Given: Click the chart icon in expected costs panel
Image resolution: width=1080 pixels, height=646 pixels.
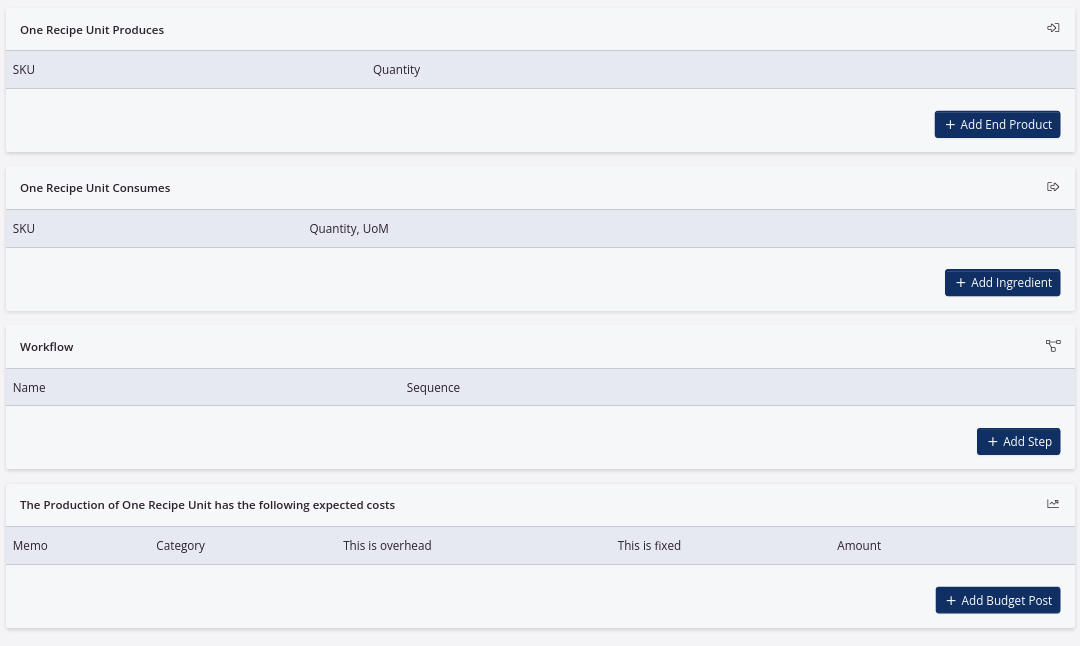Looking at the screenshot, I should point(1053,504).
